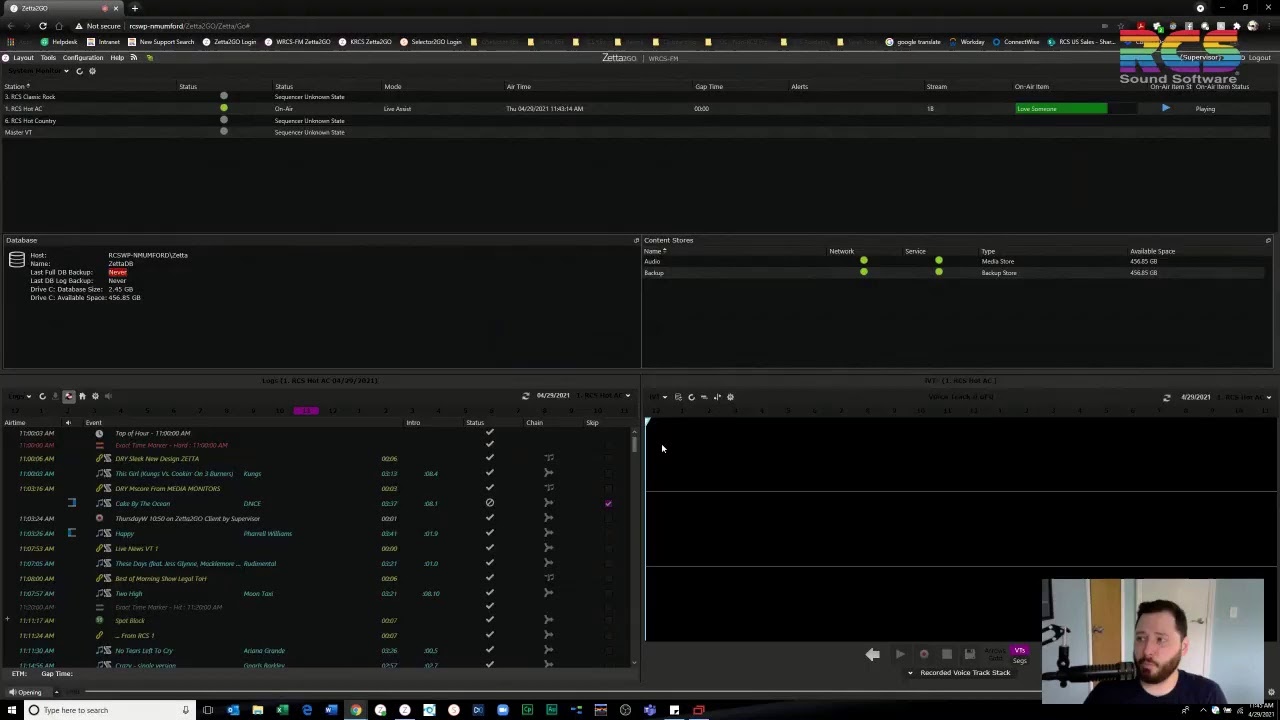Open WRCS-FM Zetta2GO bookmark
Screen dimensions: 1280x720
tap(297, 42)
